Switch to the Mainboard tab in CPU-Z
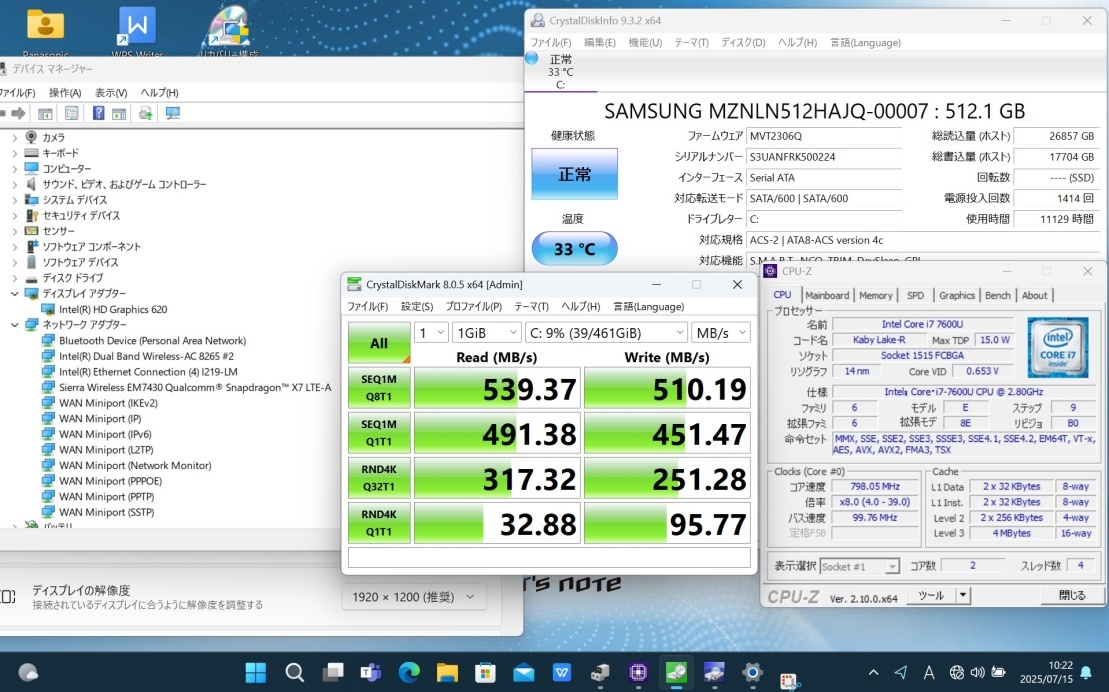 click(827, 295)
